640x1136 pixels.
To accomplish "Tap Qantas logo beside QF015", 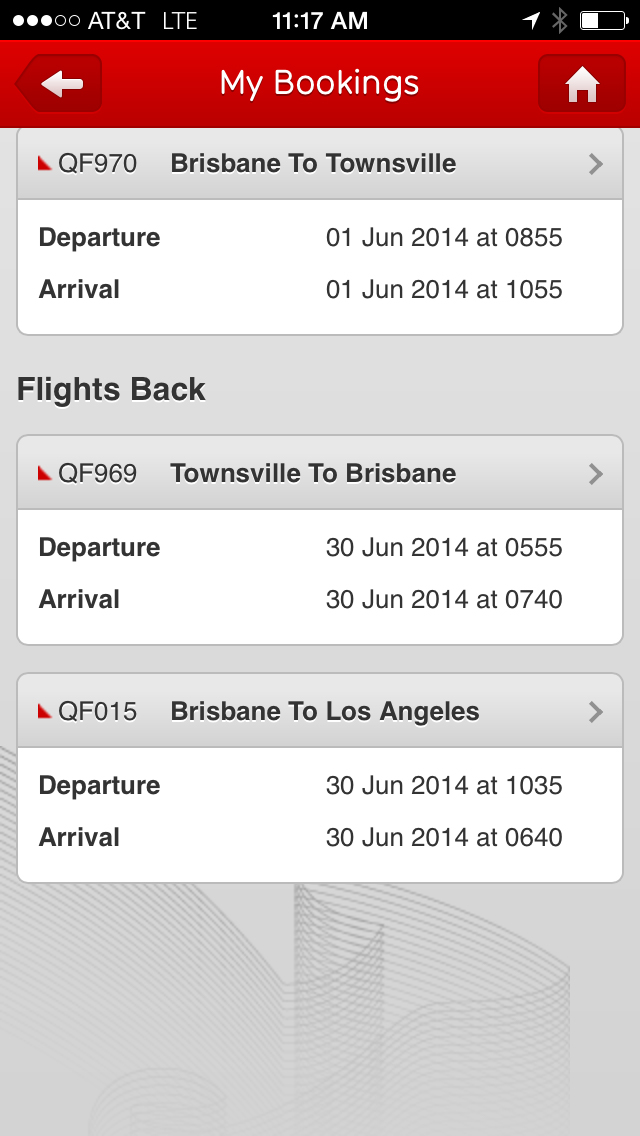I will [45, 711].
